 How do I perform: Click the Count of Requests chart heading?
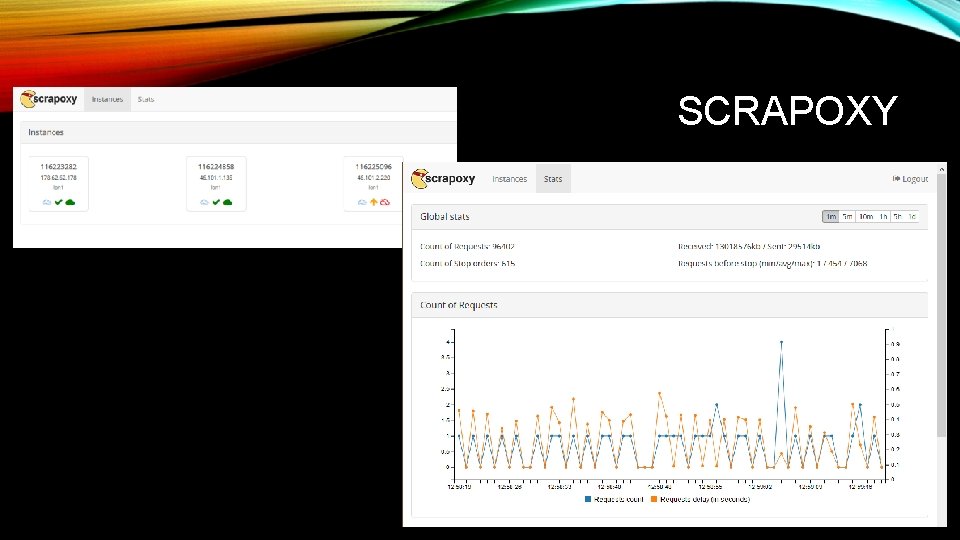click(x=459, y=305)
